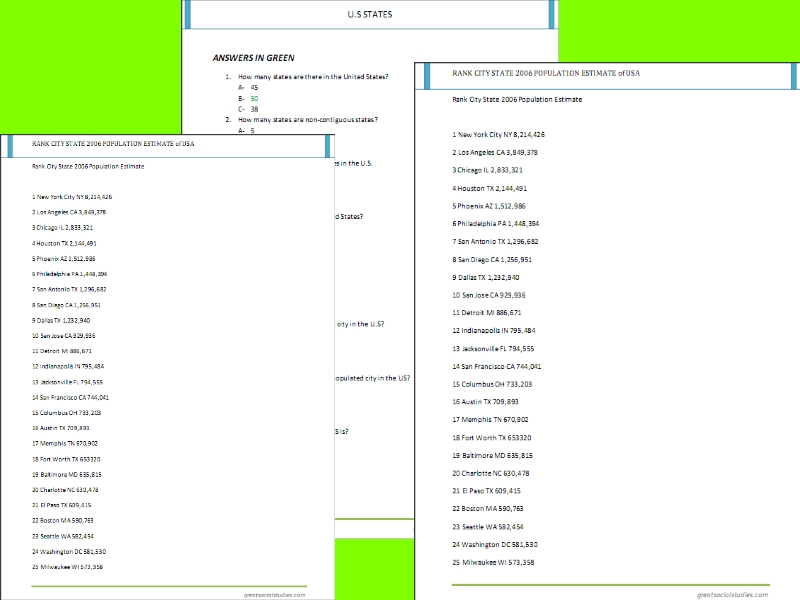Viewport: 800px width, 600px height.
Task: Click the San Diego CA row on the left page
Action: coord(66,305)
